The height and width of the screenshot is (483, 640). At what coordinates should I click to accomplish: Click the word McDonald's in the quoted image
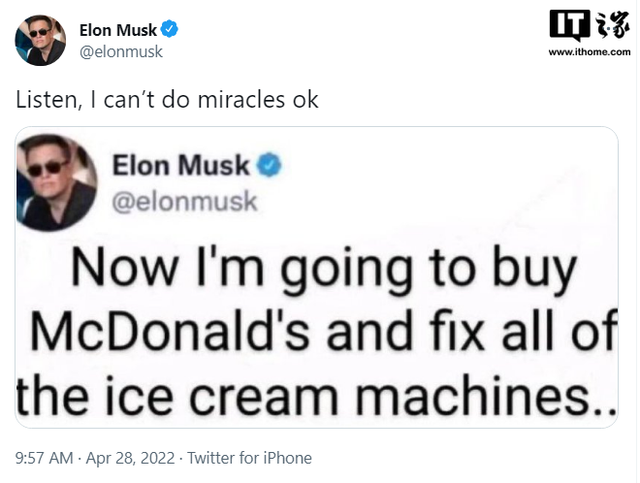point(170,330)
